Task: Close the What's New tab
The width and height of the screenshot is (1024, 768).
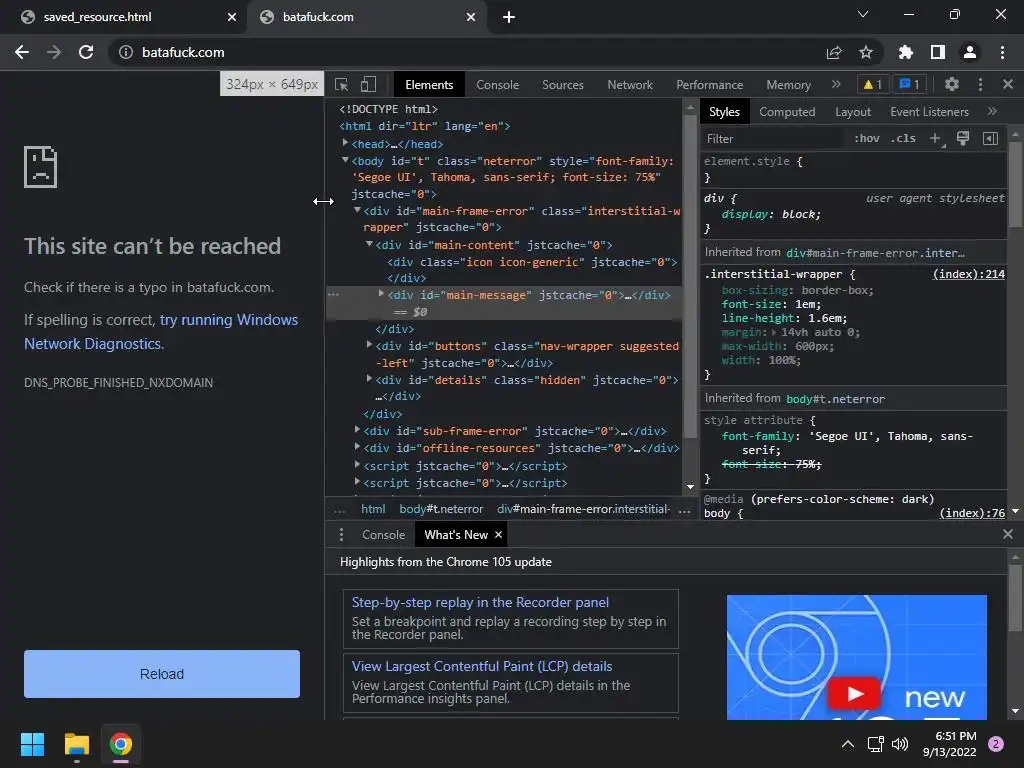Action: pos(498,535)
